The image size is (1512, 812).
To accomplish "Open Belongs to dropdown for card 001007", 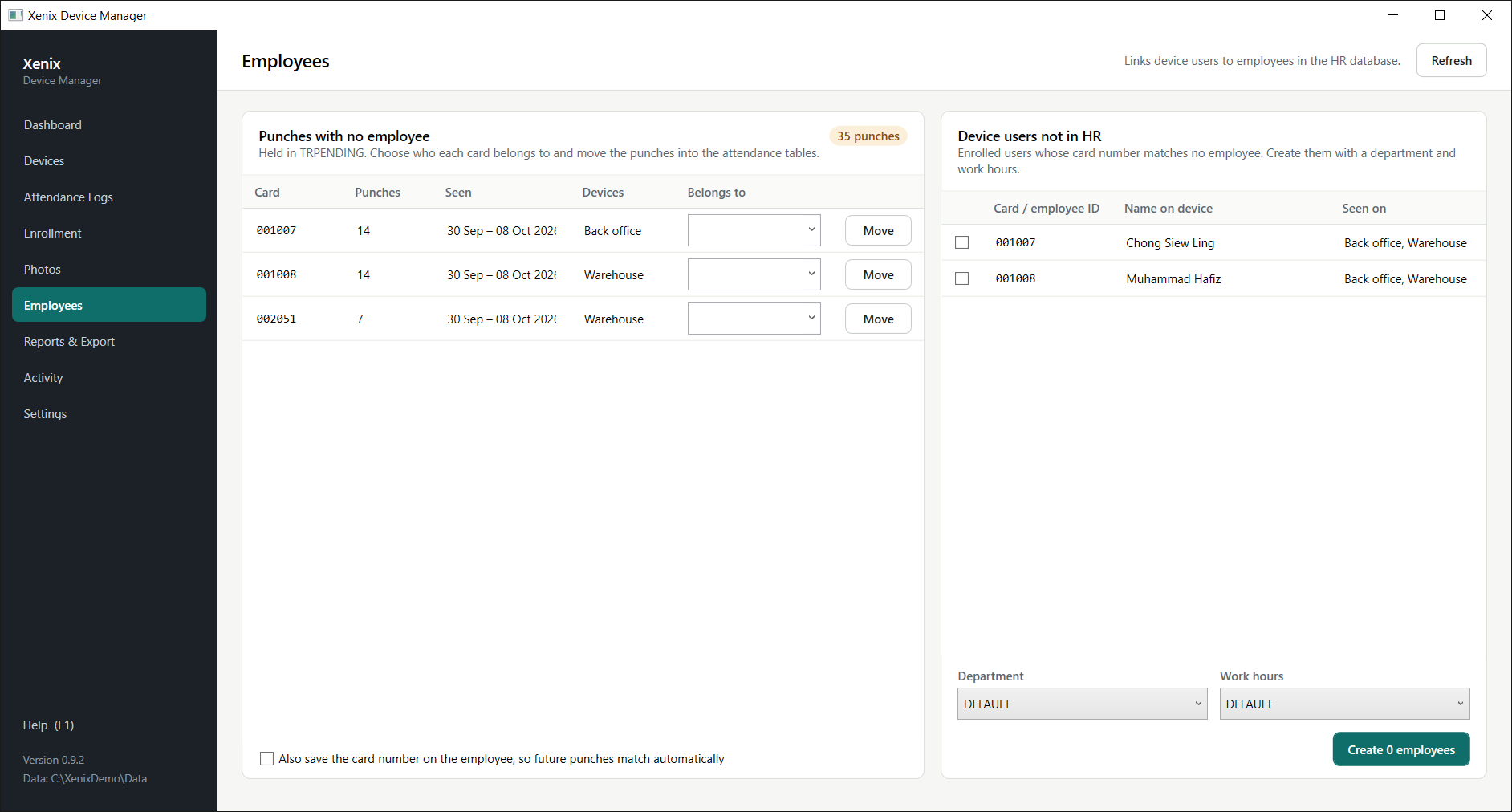I will click(x=754, y=230).
